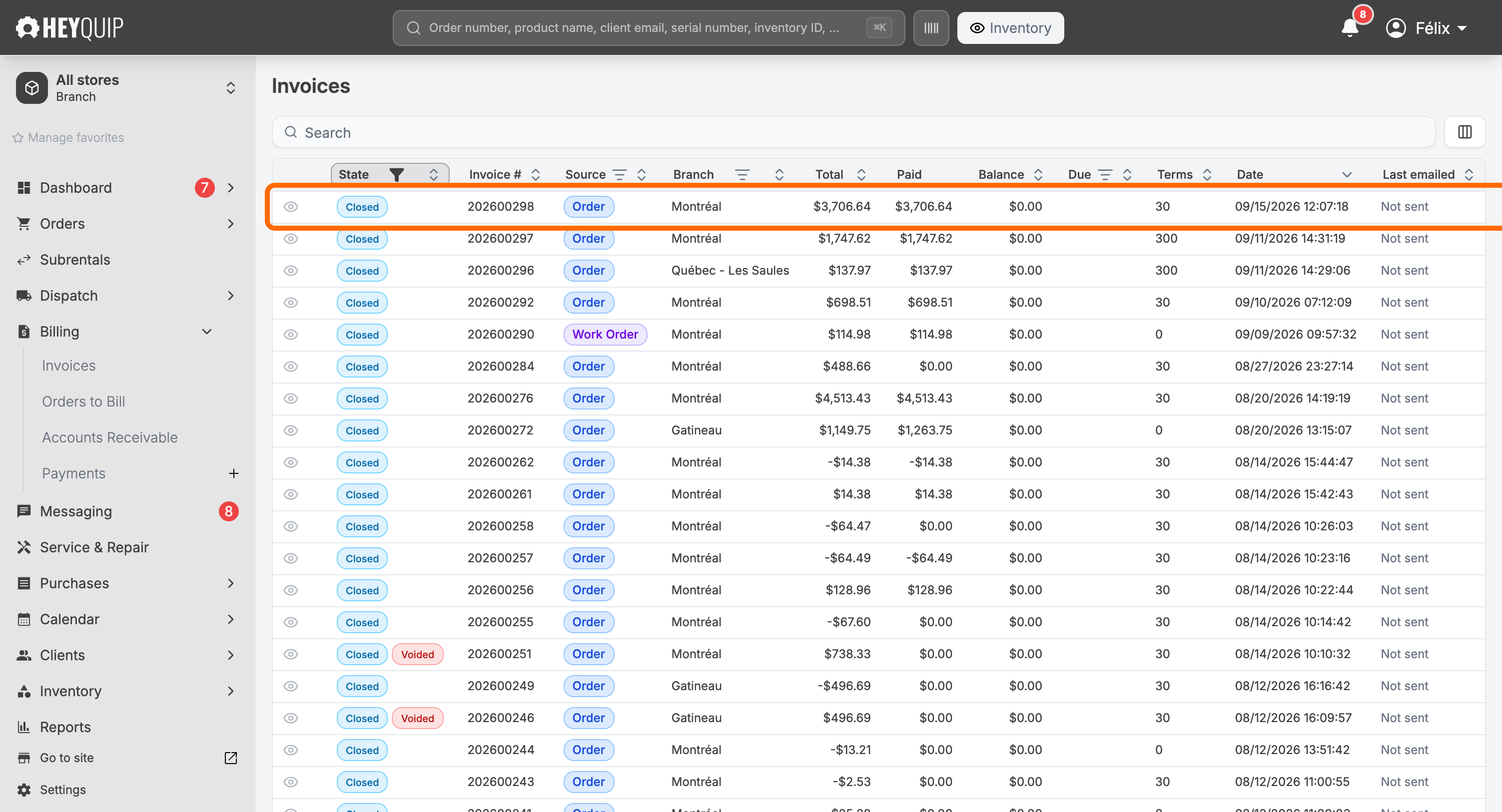Click the Invoices search box
Viewport: 1502px width, 812px height.
click(853, 132)
